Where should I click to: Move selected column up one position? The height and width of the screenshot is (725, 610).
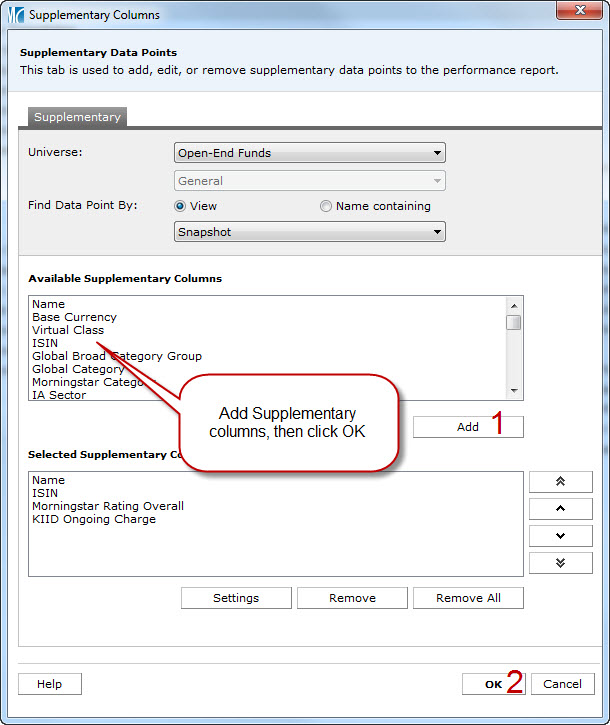point(560,508)
